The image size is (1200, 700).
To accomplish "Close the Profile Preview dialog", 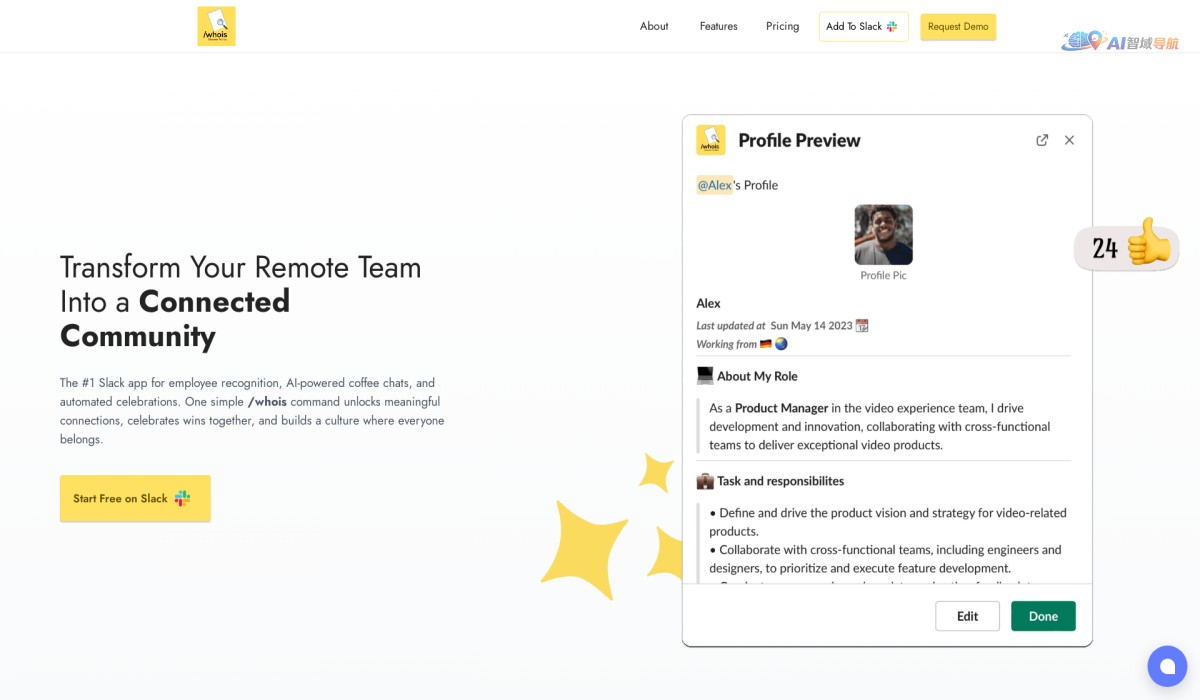I will (x=1069, y=140).
